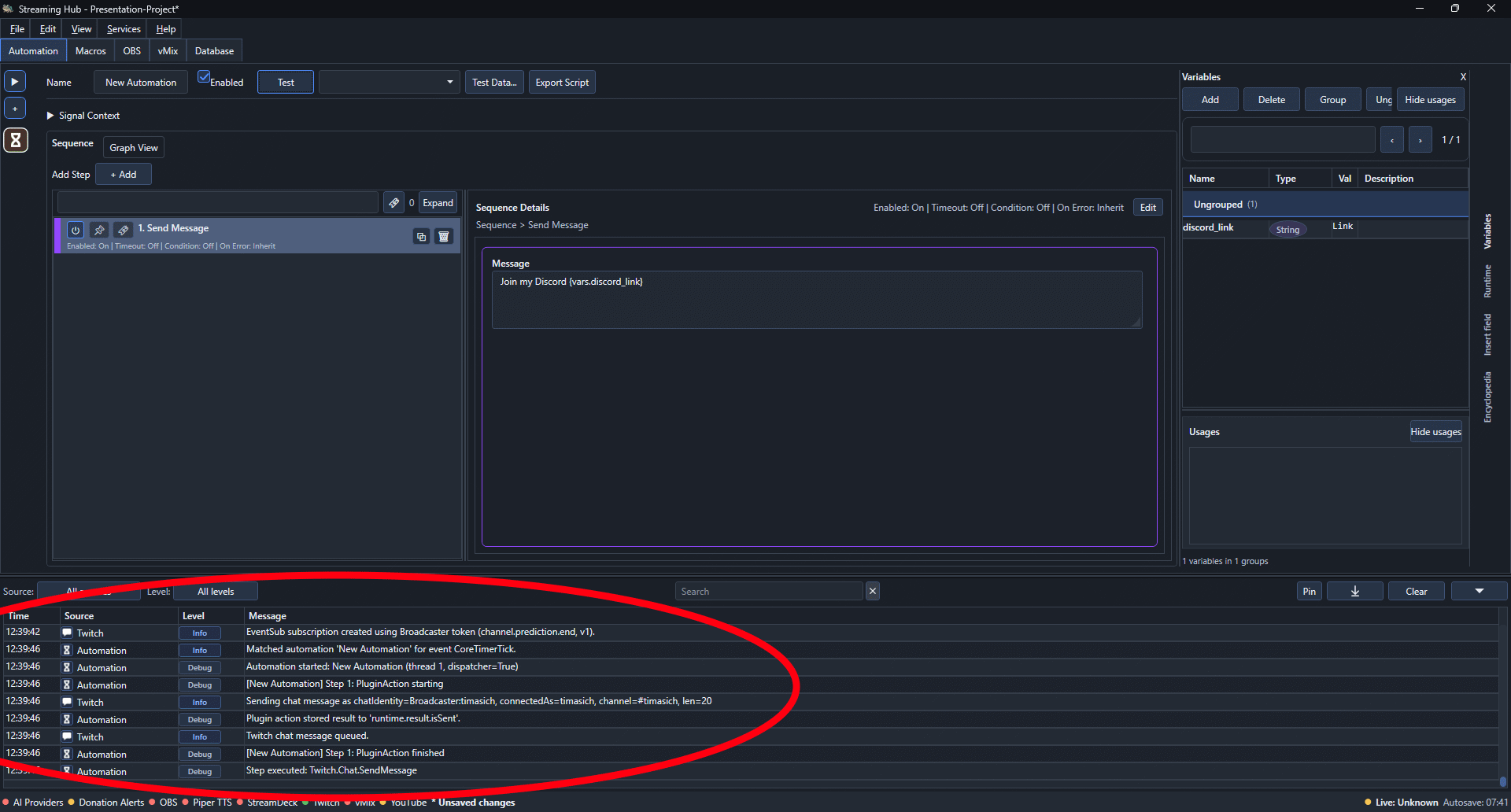This screenshot has width=1511, height=812.
Task: Collapse the Ungrouped variables group
Action: [1325, 205]
